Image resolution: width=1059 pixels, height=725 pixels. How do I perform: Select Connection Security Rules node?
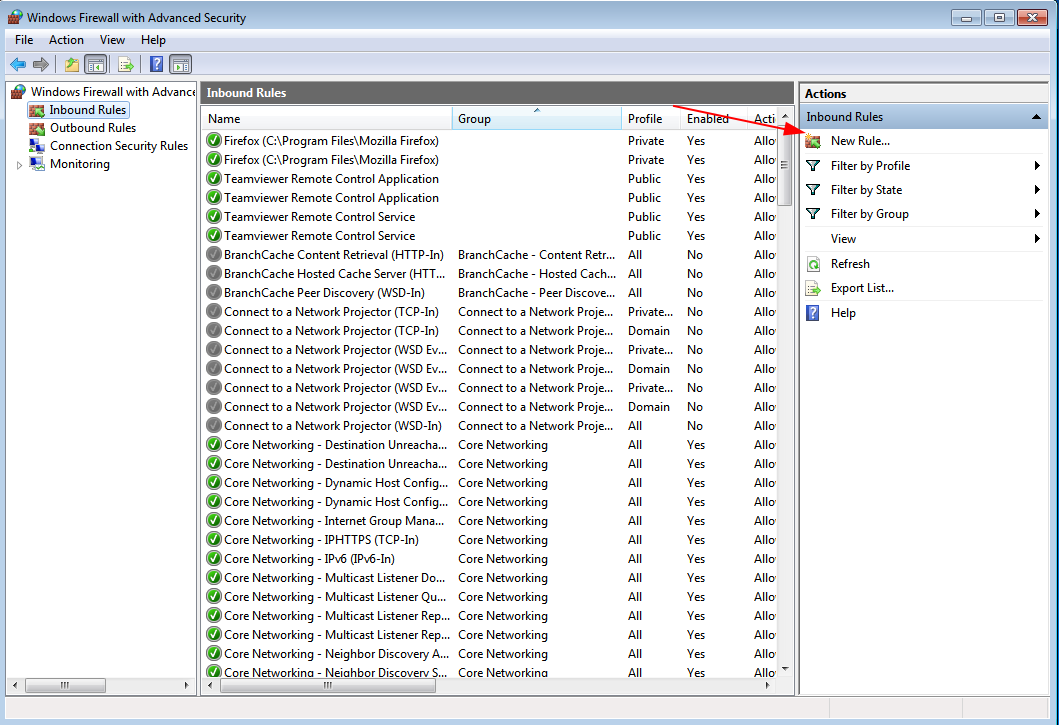pos(118,146)
